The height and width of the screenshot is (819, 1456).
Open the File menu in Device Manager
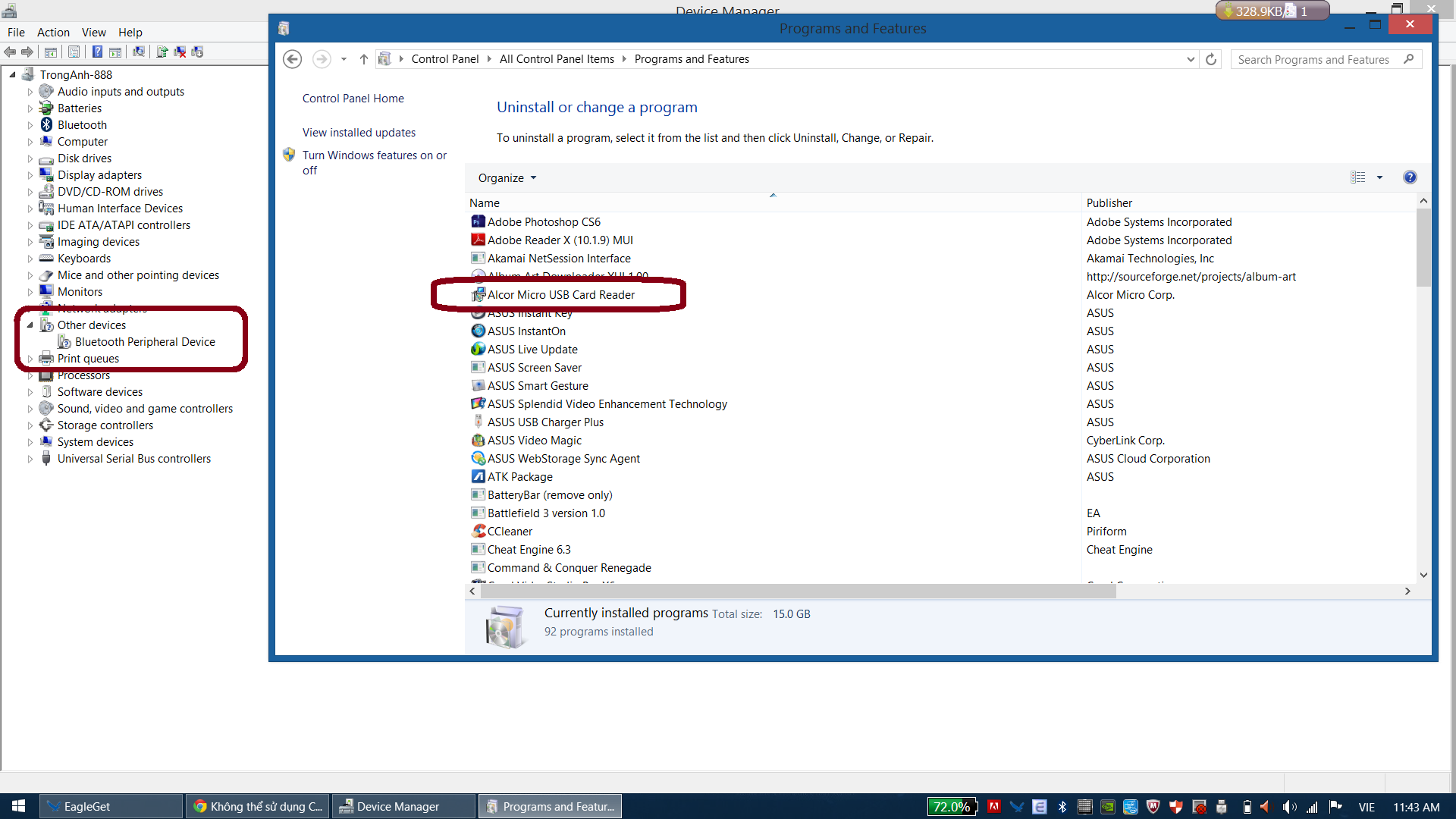(x=16, y=33)
